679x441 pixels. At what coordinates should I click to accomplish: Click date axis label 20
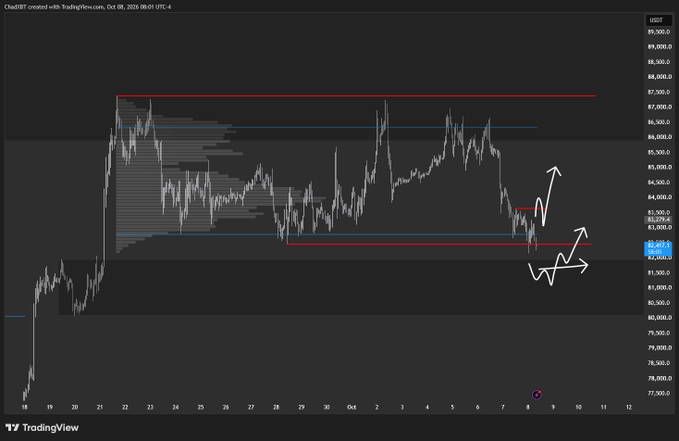pos(75,407)
